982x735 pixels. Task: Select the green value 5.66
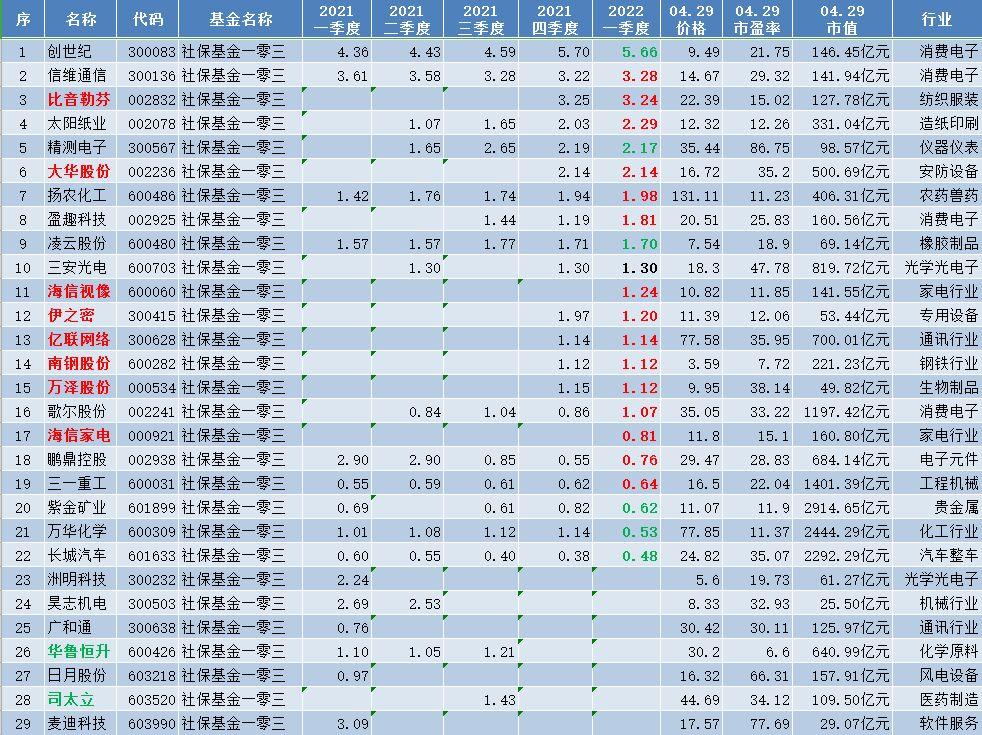(639, 52)
